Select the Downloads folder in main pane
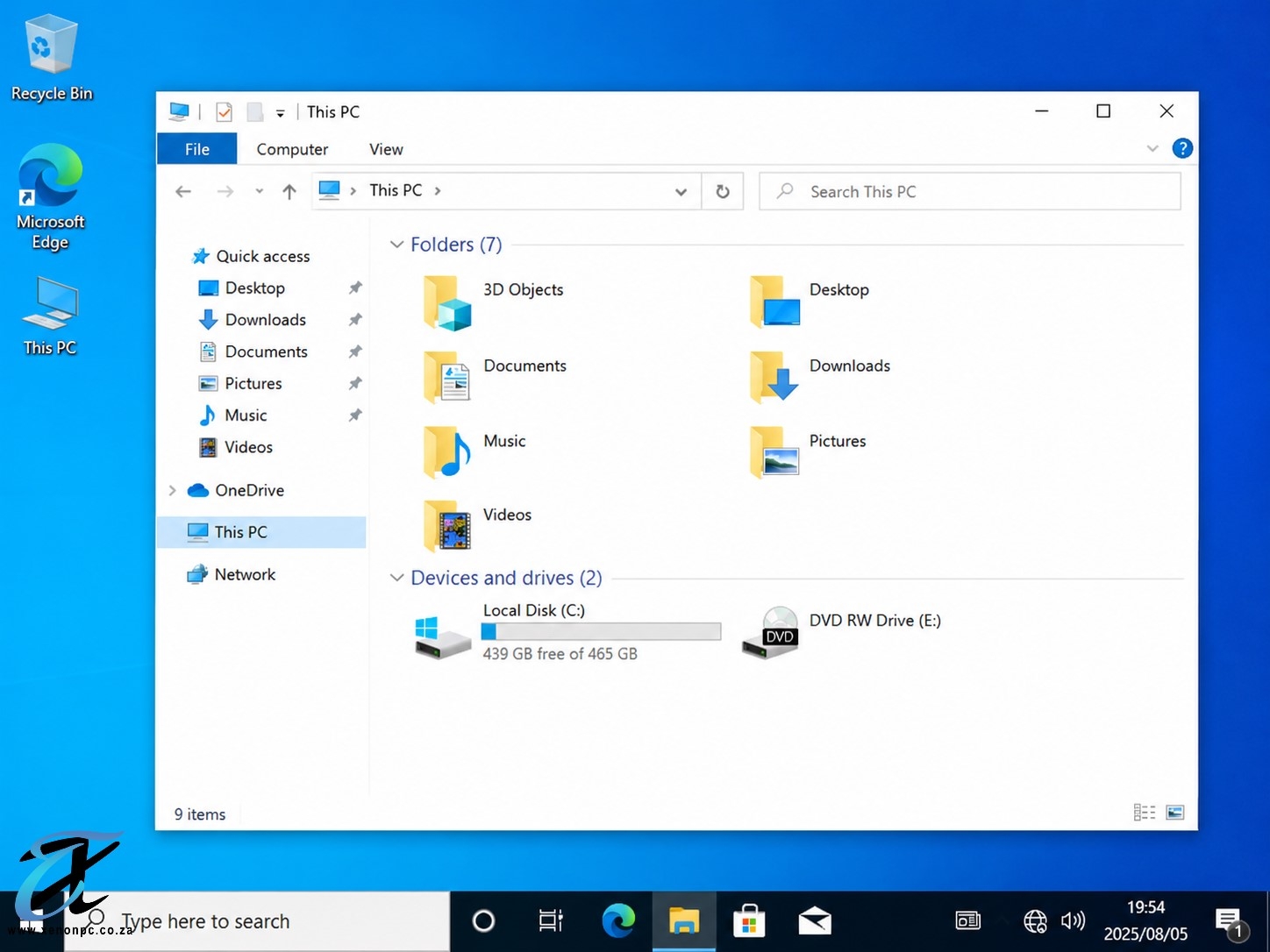 [x=820, y=377]
